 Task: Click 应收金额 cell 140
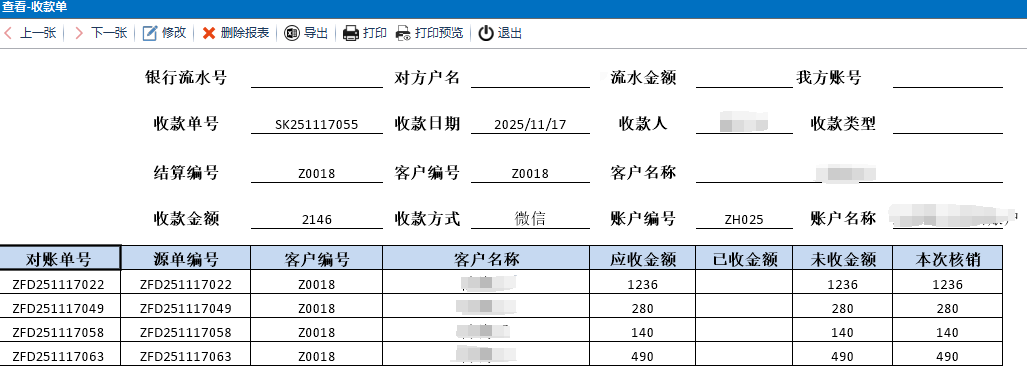click(643, 330)
